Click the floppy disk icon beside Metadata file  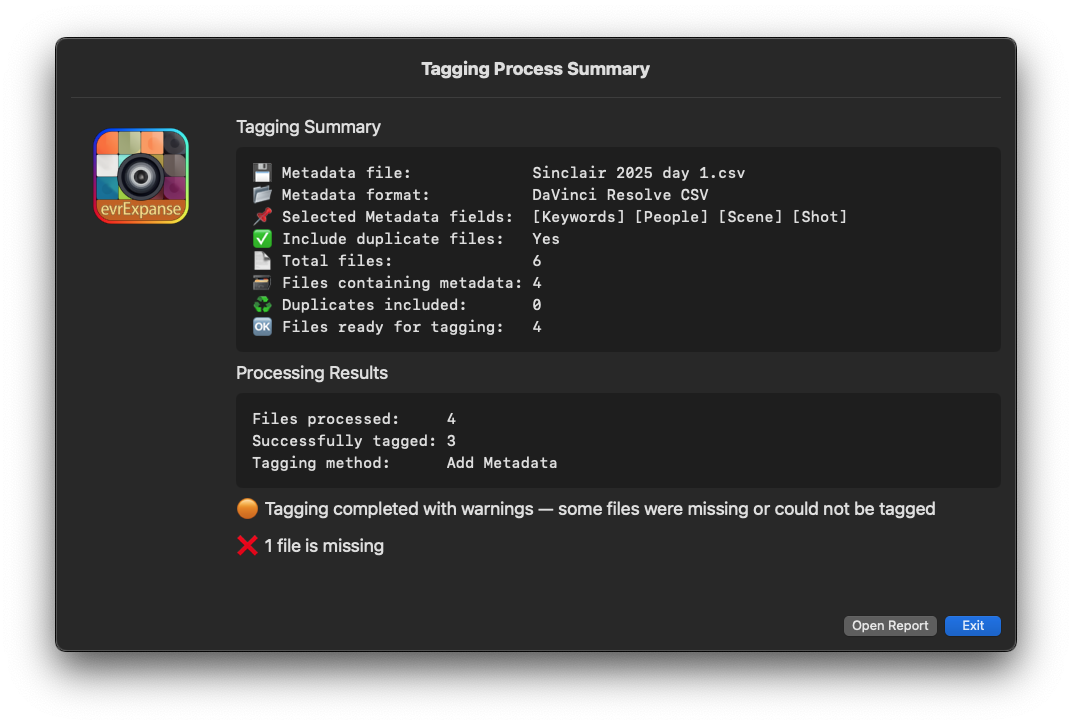click(x=262, y=173)
